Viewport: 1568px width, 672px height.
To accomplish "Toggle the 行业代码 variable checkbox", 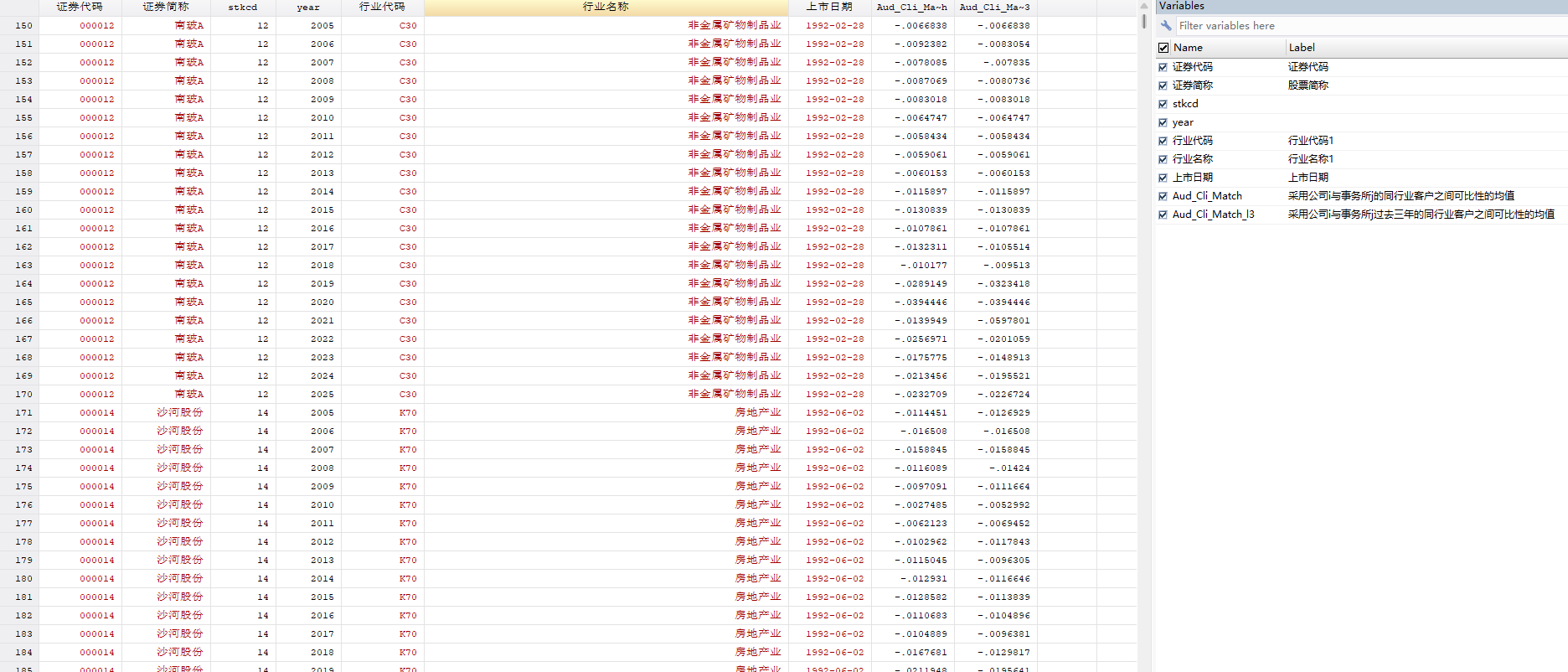I will [x=1163, y=141].
